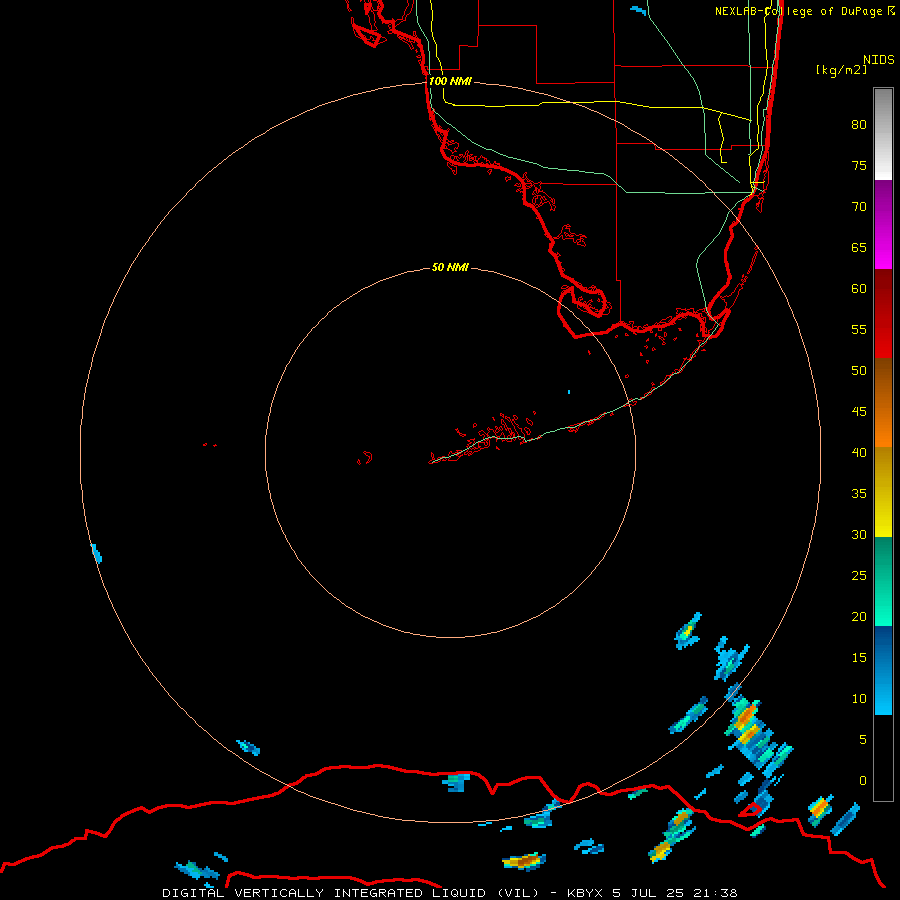Click the scale value 10
900x900 pixels.
(859, 699)
